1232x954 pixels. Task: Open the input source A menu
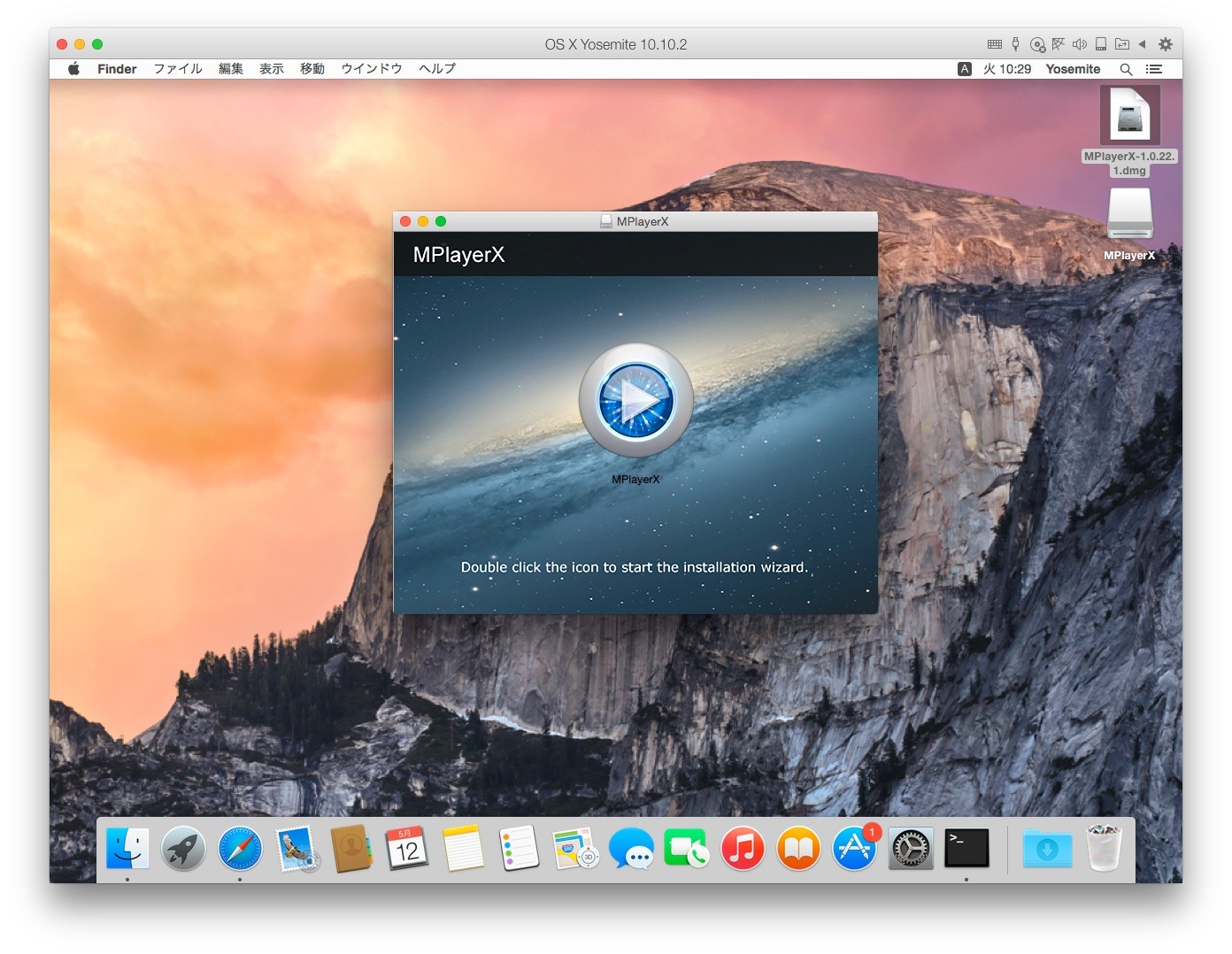coord(965,69)
